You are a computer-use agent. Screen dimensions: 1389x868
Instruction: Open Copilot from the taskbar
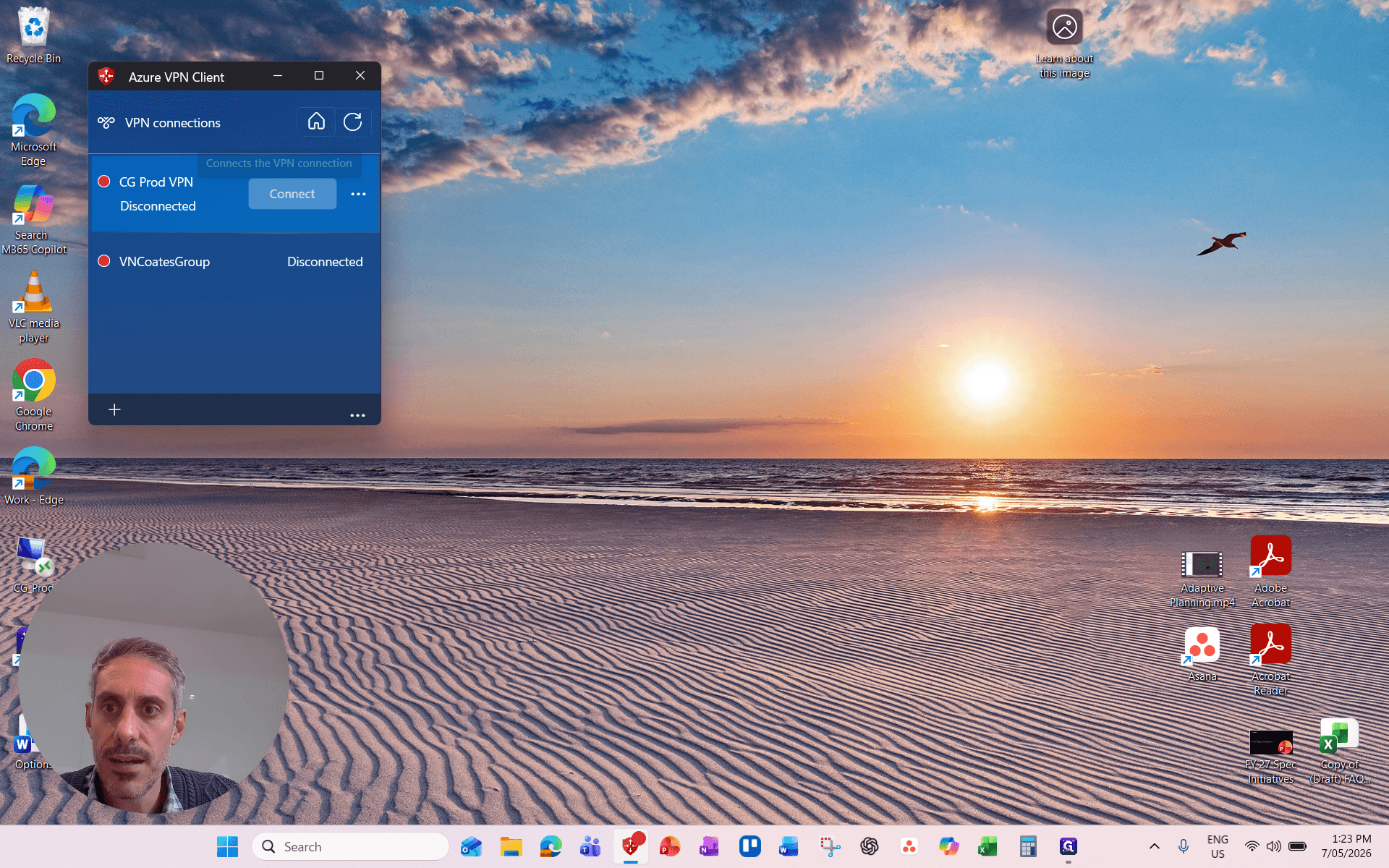[x=948, y=846]
